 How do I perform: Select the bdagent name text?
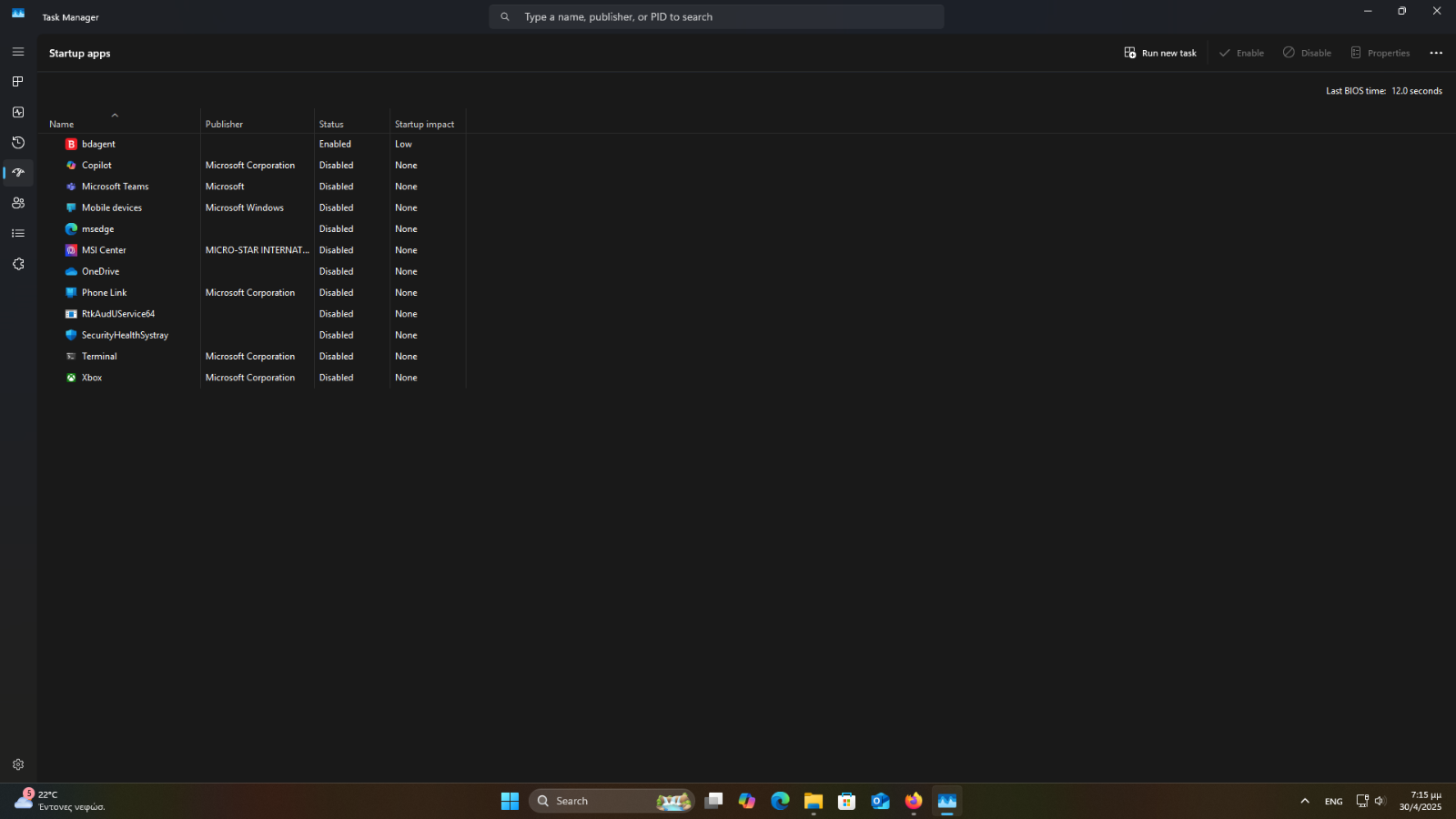98,144
